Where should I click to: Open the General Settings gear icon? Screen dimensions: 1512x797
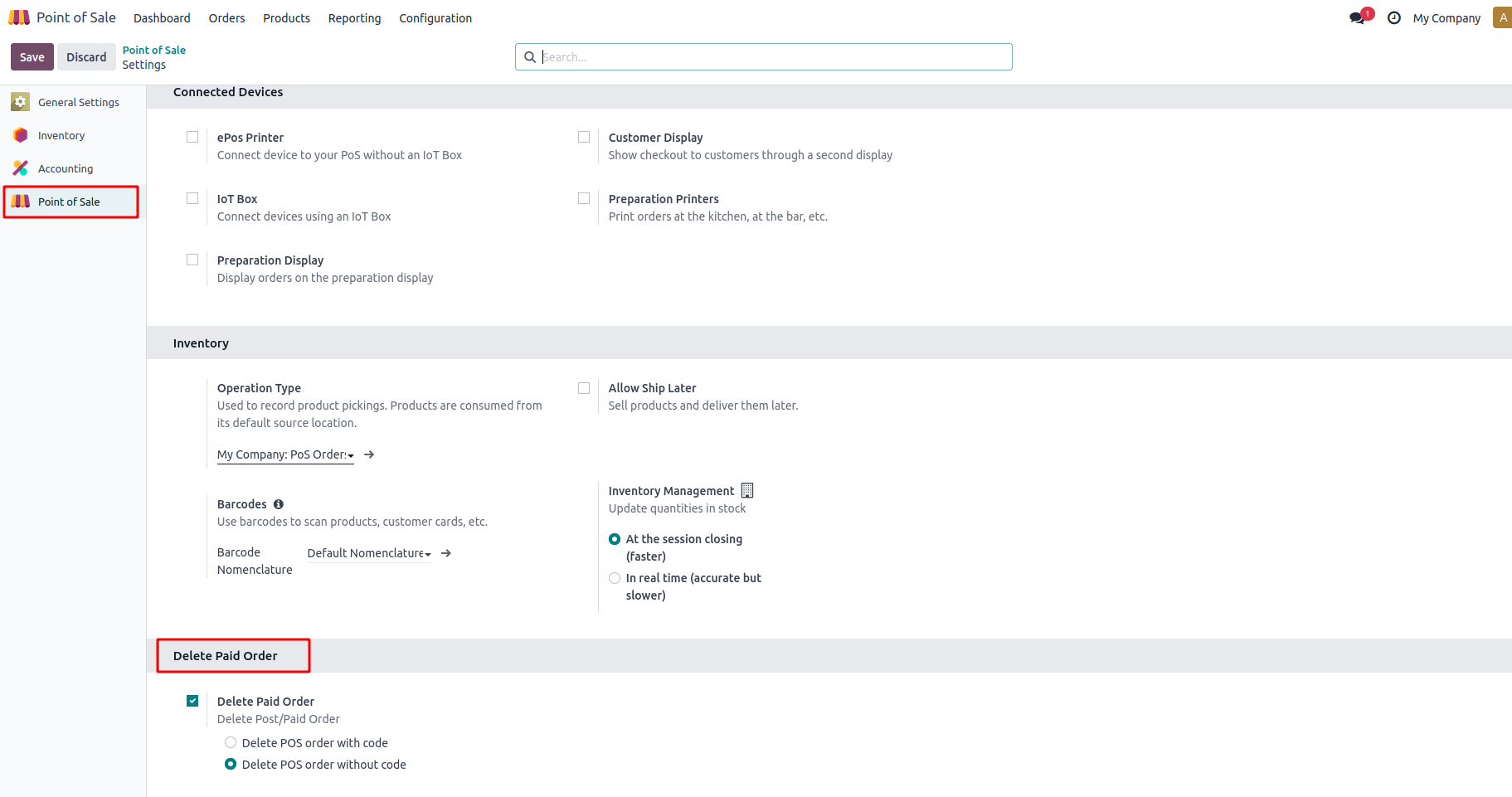pos(21,102)
